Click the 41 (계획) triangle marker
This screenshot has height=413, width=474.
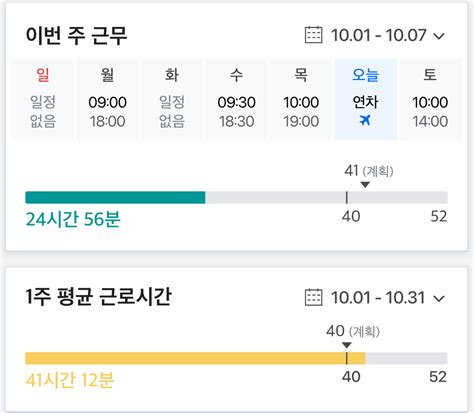[x=365, y=184]
